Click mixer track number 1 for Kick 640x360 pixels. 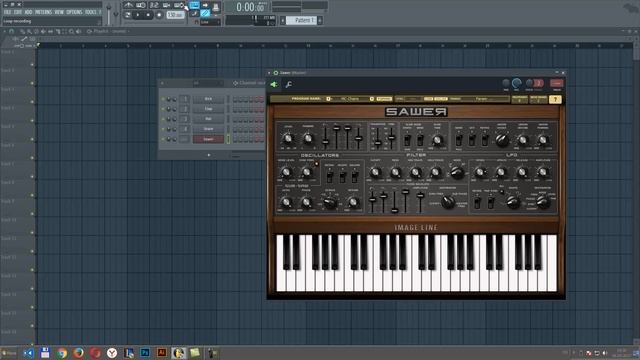184,99
